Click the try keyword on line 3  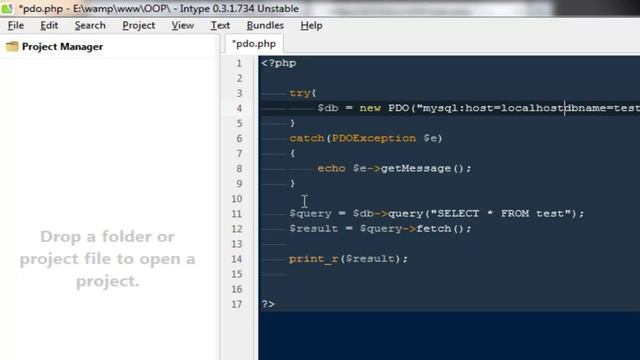point(300,93)
